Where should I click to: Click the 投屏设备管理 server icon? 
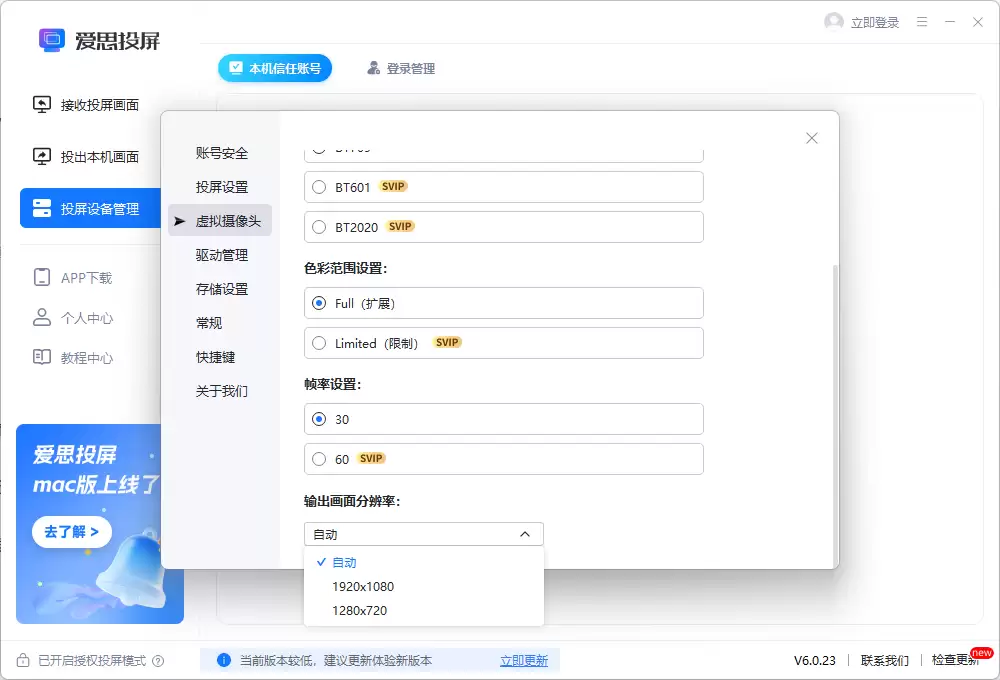pyautogui.click(x=42, y=208)
